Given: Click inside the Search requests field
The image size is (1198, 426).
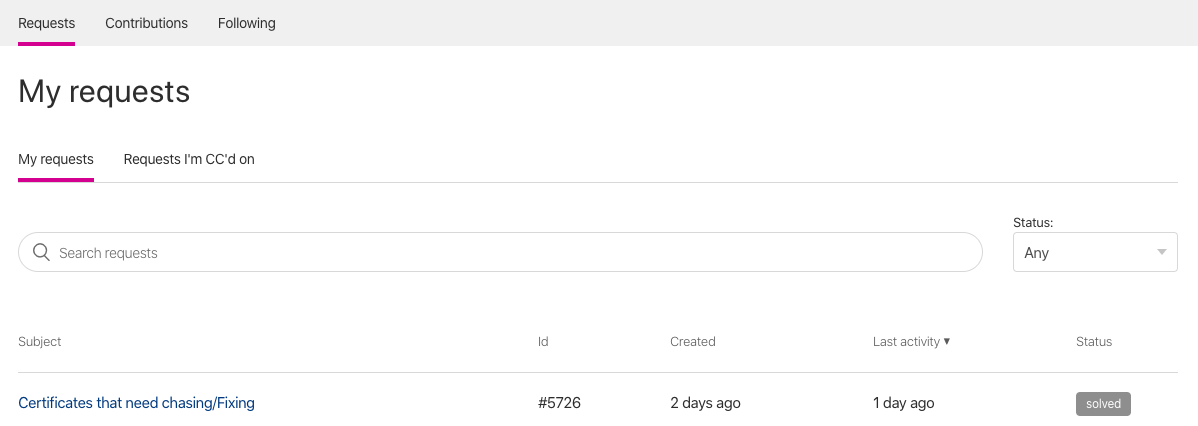Looking at the screenshot, I should (500, 253).
